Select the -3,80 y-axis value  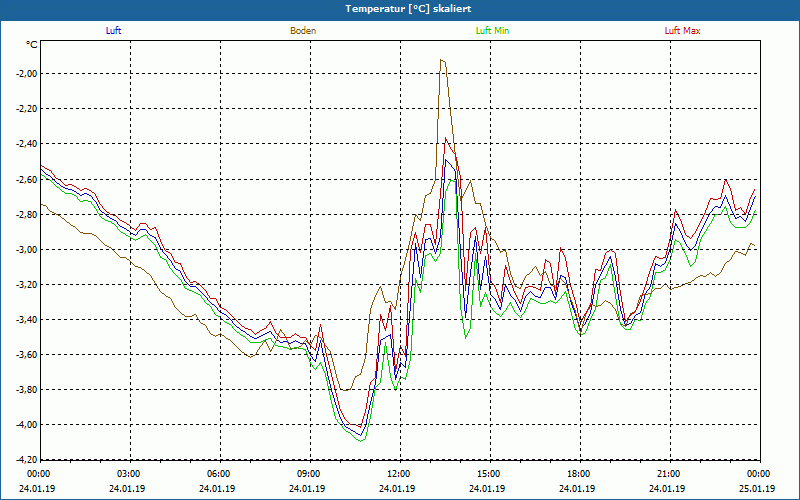[27, 390]
